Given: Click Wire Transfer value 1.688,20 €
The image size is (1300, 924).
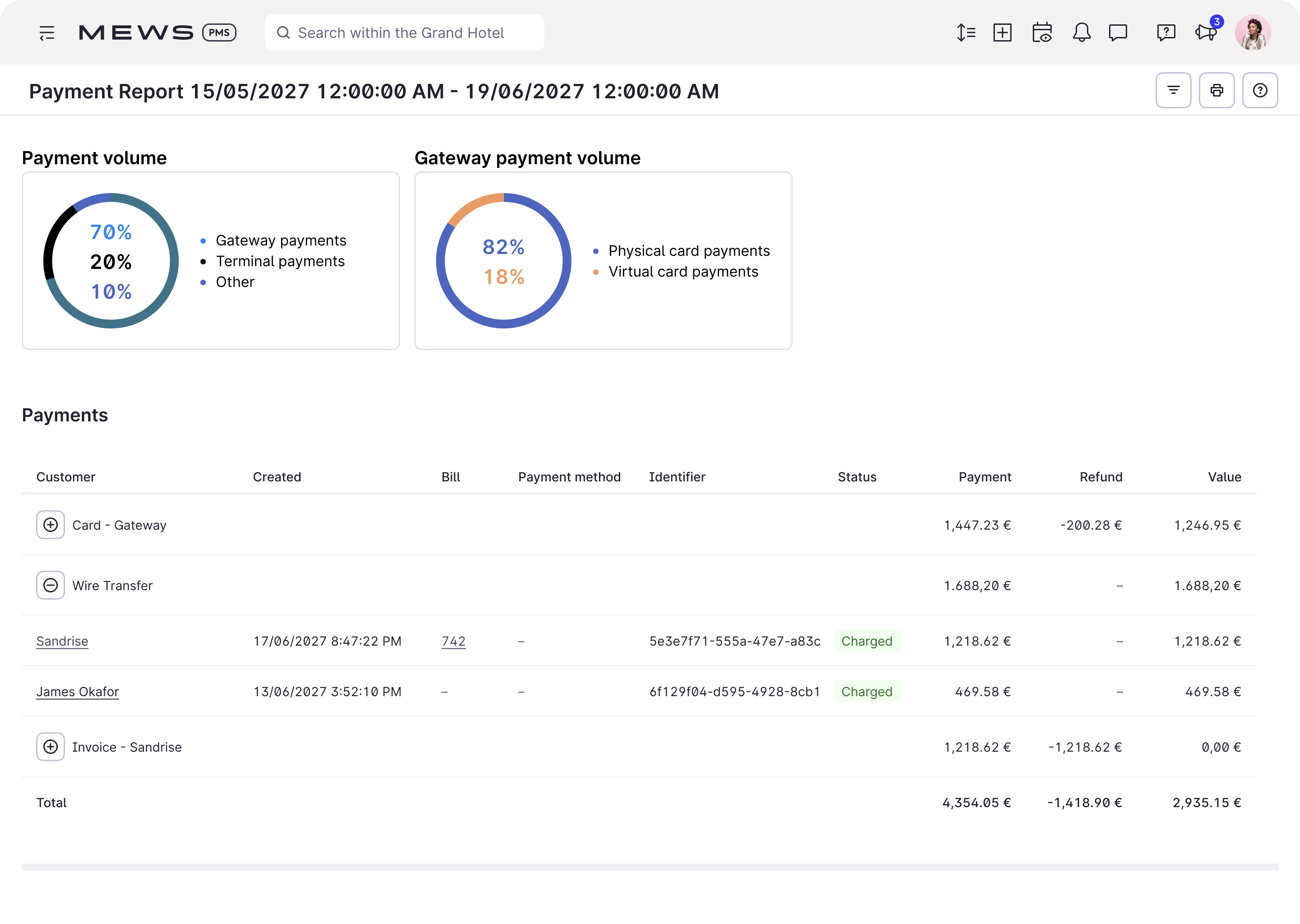Looking at the screenshot, I should coord(1207,586).
